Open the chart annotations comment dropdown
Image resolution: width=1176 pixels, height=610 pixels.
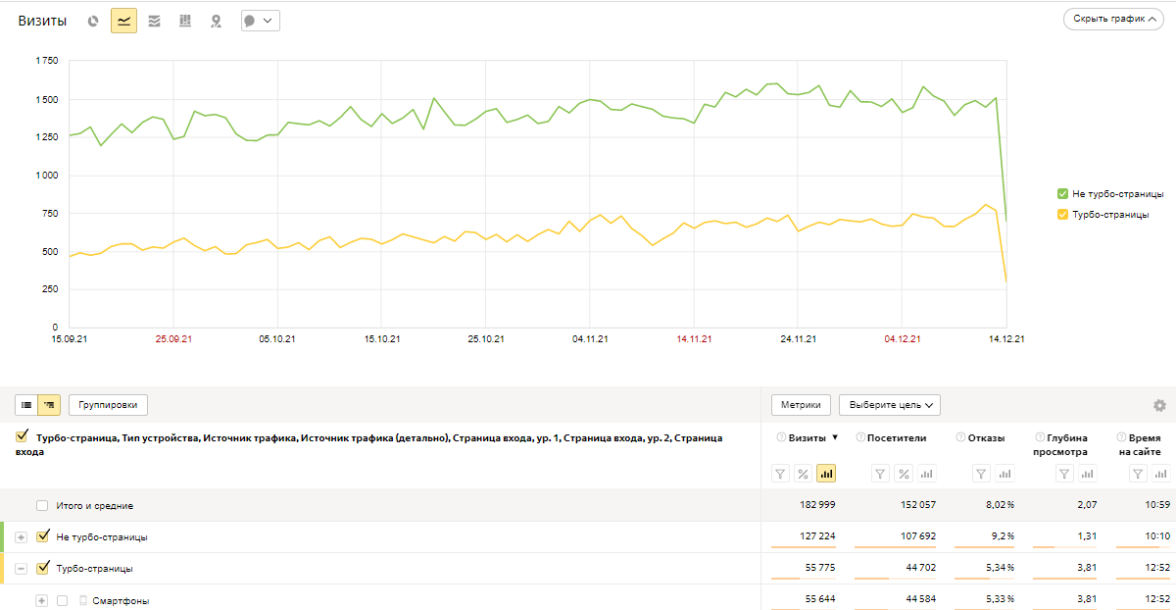pyautogui.click(x=260, y=21)
